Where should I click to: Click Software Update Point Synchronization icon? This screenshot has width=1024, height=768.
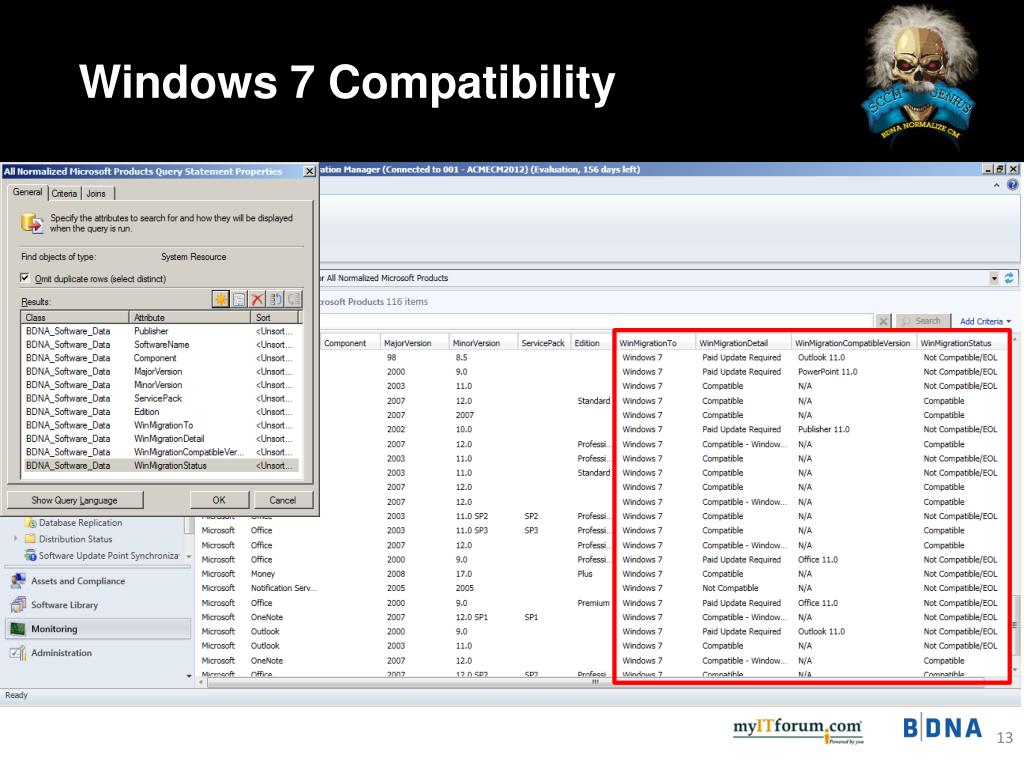[30, 555]
